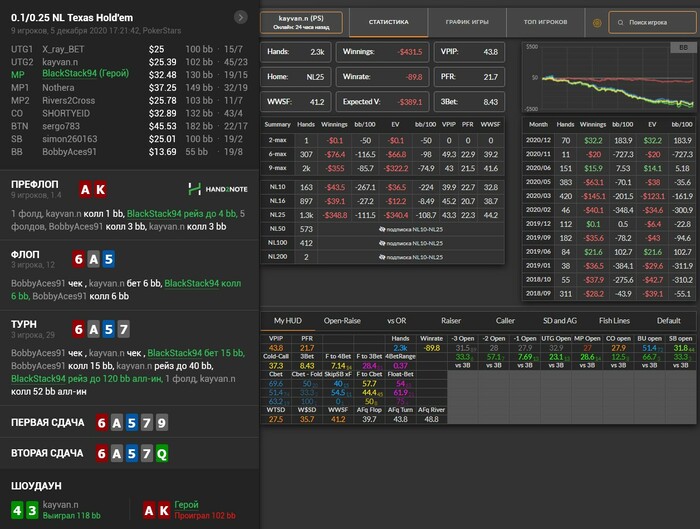Select the NL25 summary row
This screenshot has width=700, height=529.
click(x=383, y=215)
